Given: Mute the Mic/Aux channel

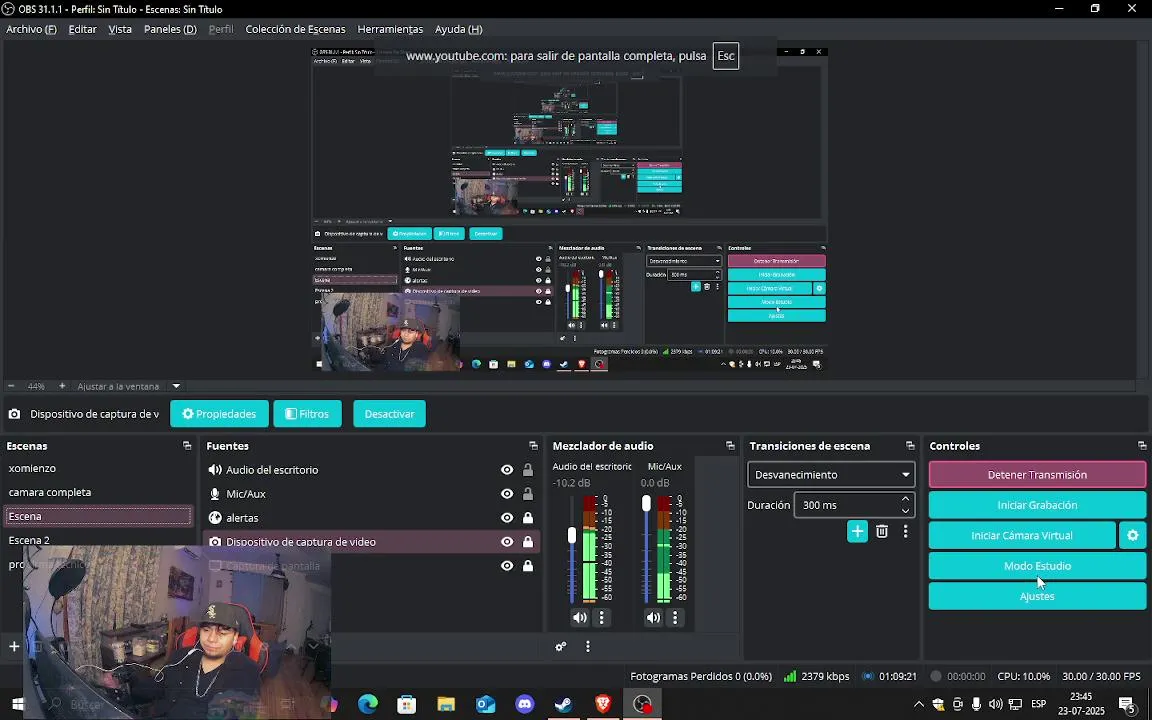Looking at the screenshot, I should coord(653,618).
